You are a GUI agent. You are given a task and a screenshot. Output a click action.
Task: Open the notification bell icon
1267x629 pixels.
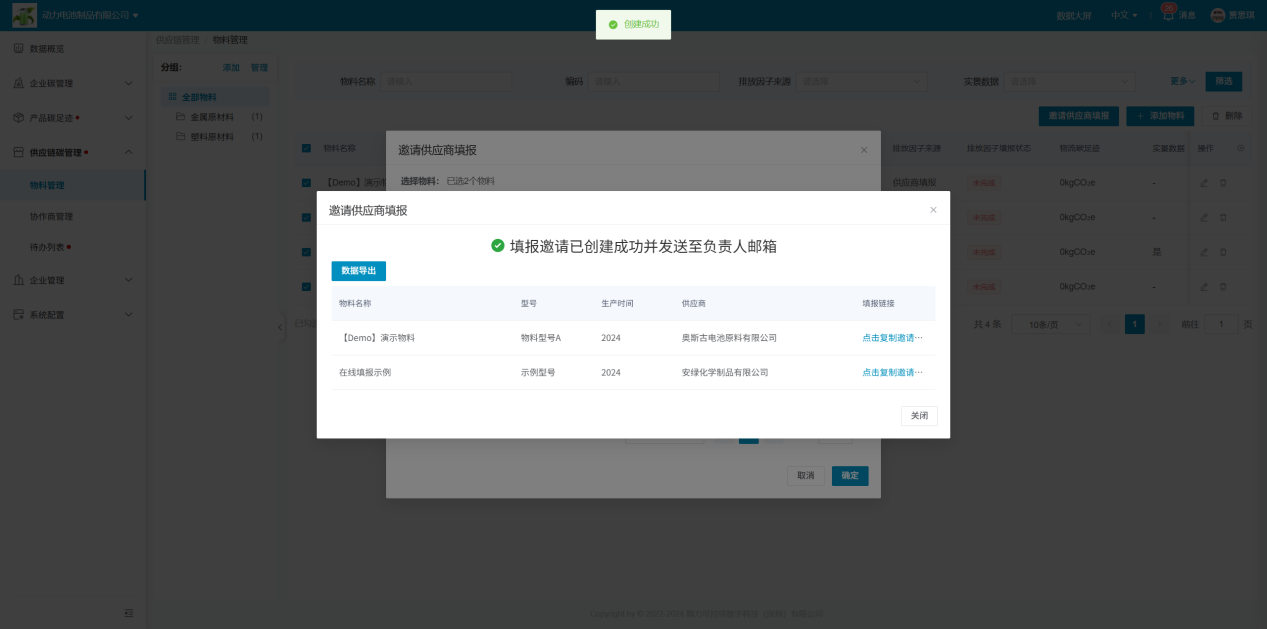(x=1167, y=15)
